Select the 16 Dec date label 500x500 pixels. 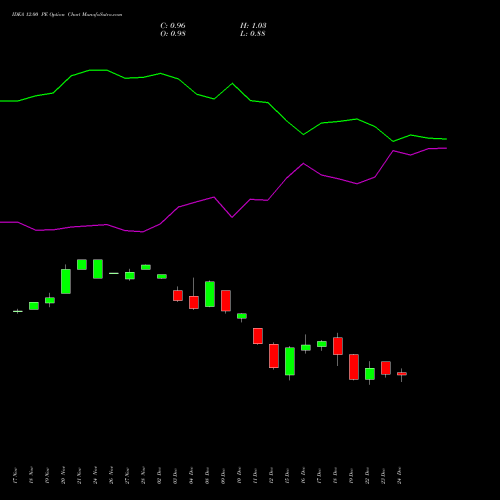pos(303,476)
